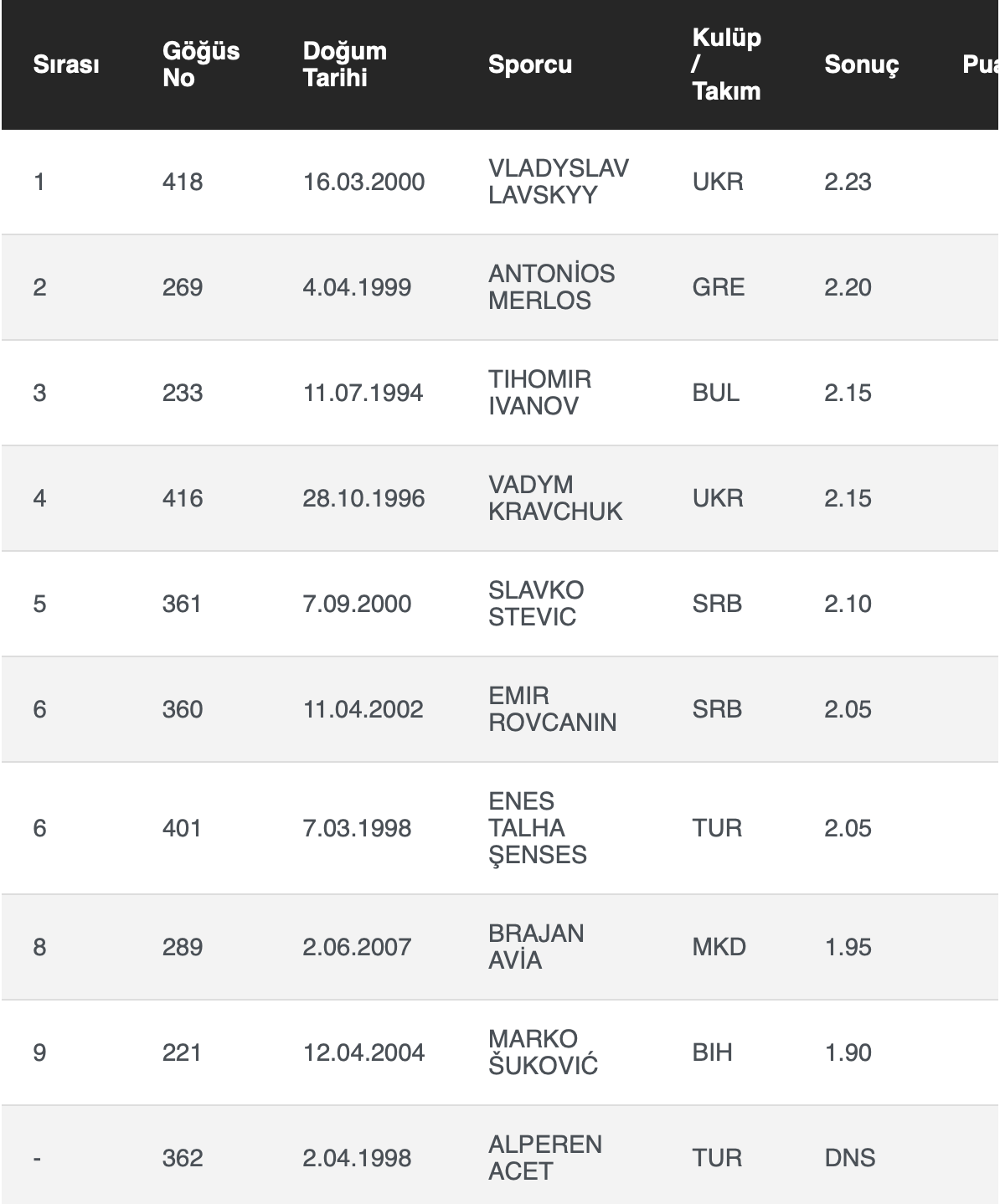This screenshot has width=1005, height=1204.
Task: Click on Tihomir Ivanov's name
Action: pyautogui.click(x=539, y=393)
